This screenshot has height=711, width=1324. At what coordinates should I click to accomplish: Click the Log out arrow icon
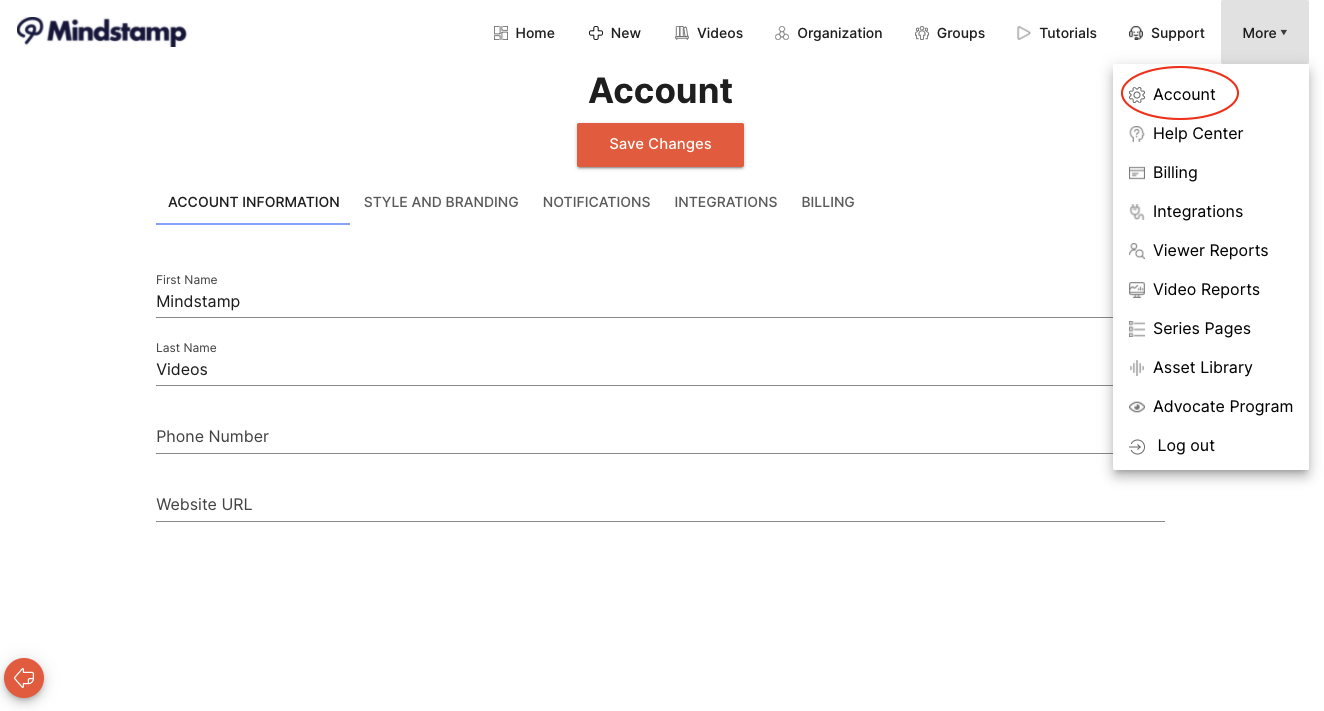point(1137,445)
